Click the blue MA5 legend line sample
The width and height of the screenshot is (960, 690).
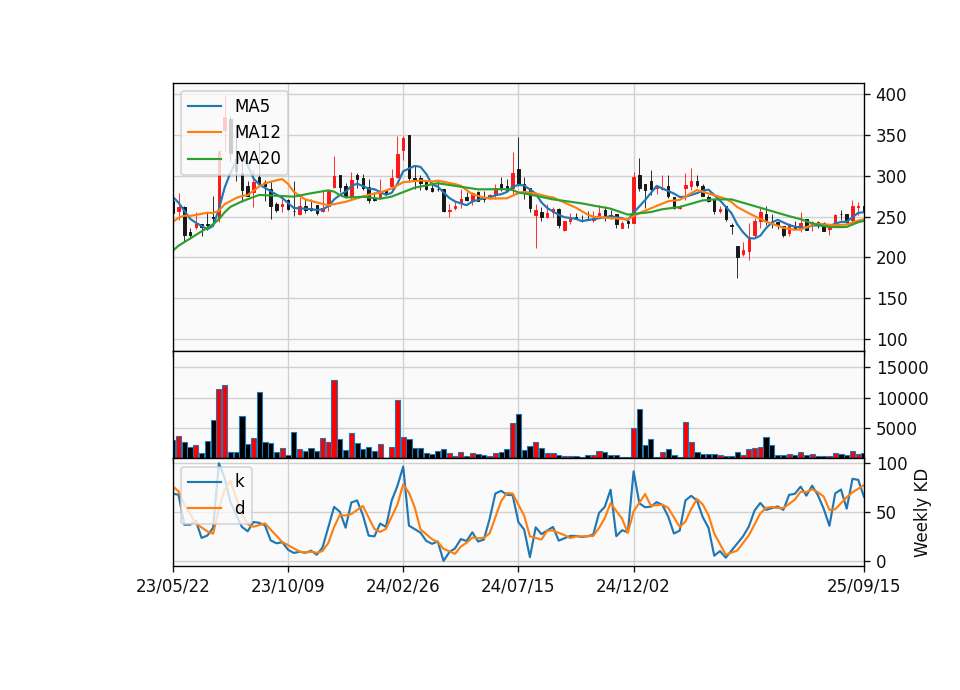[x=204, y=106]
